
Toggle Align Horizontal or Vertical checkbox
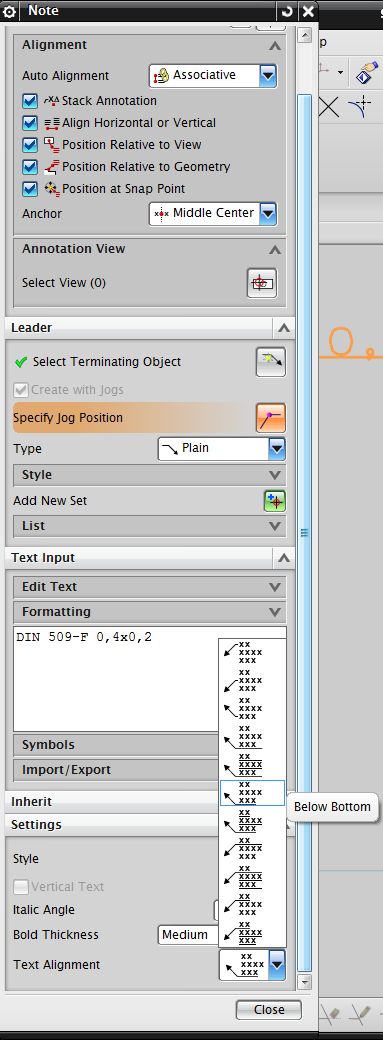tap(30, 123)
